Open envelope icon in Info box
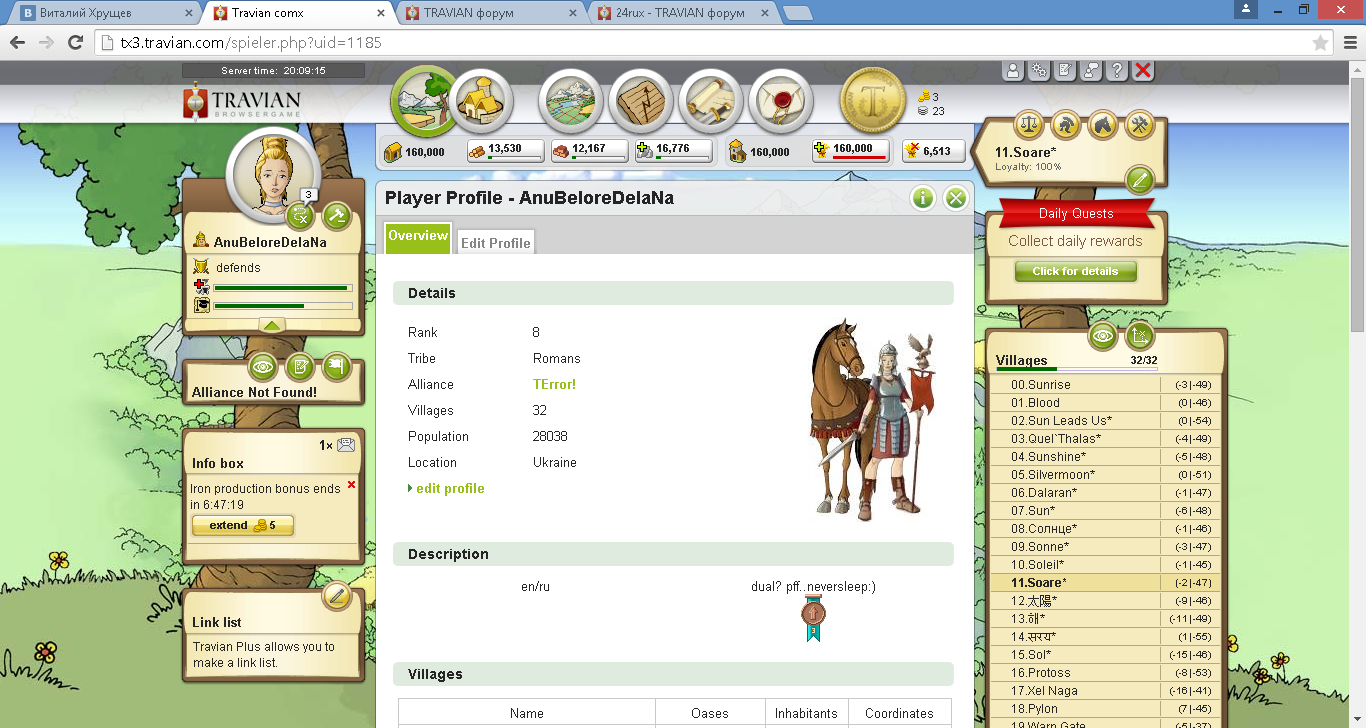Image resolution: width=1366 pixels, height=728 pixels. (x=346, y=445)
